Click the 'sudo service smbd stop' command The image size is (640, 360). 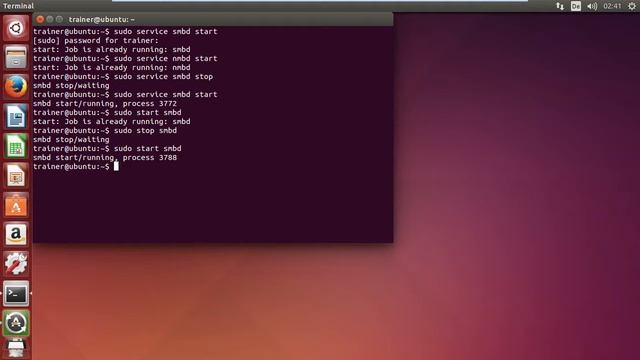[x=163, y=76]
